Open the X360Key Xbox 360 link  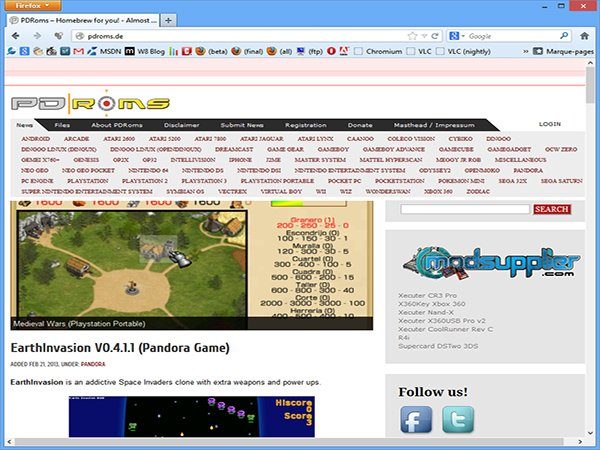coord(432,304)
